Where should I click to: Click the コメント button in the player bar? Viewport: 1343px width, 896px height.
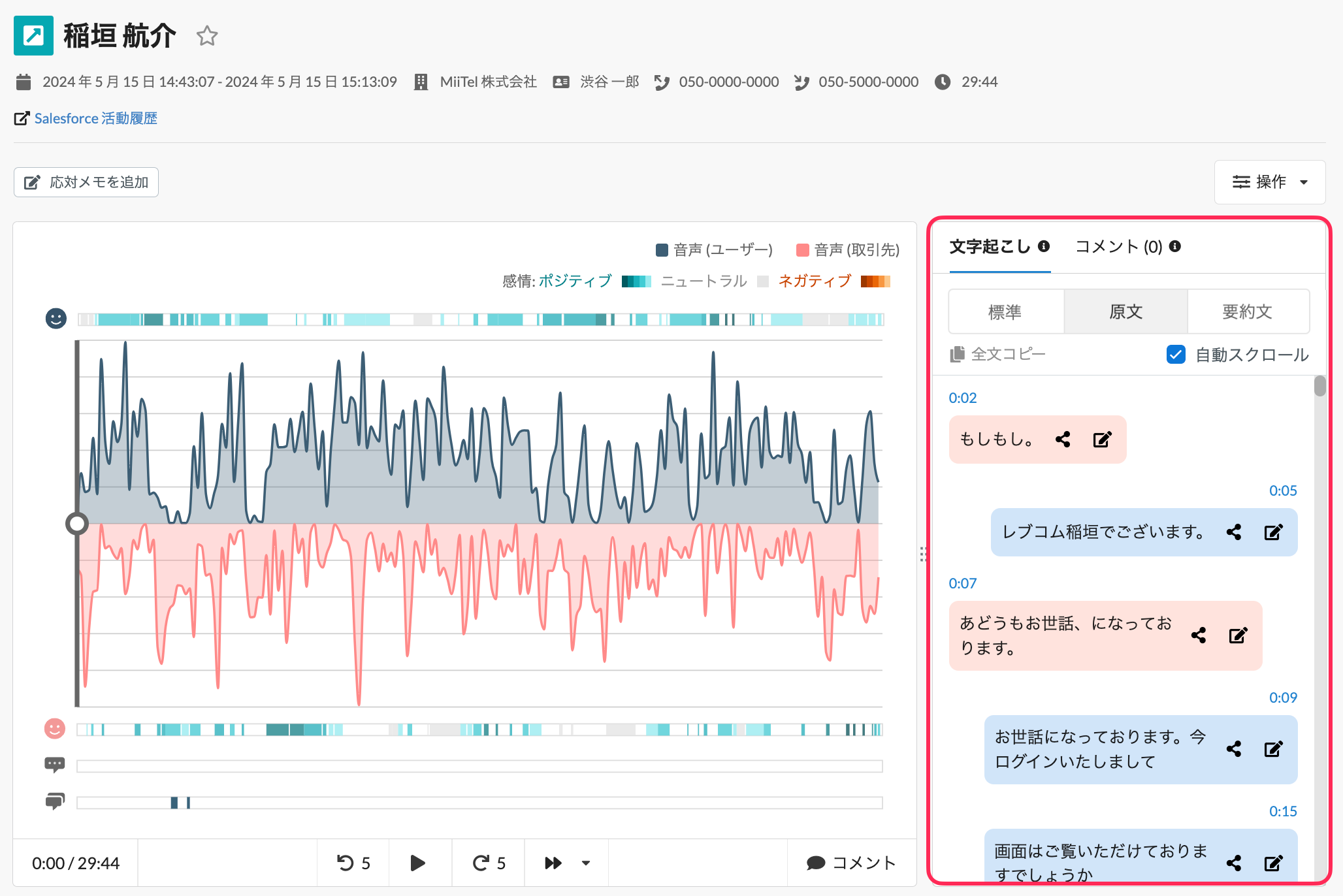click(x=851, y=863)
